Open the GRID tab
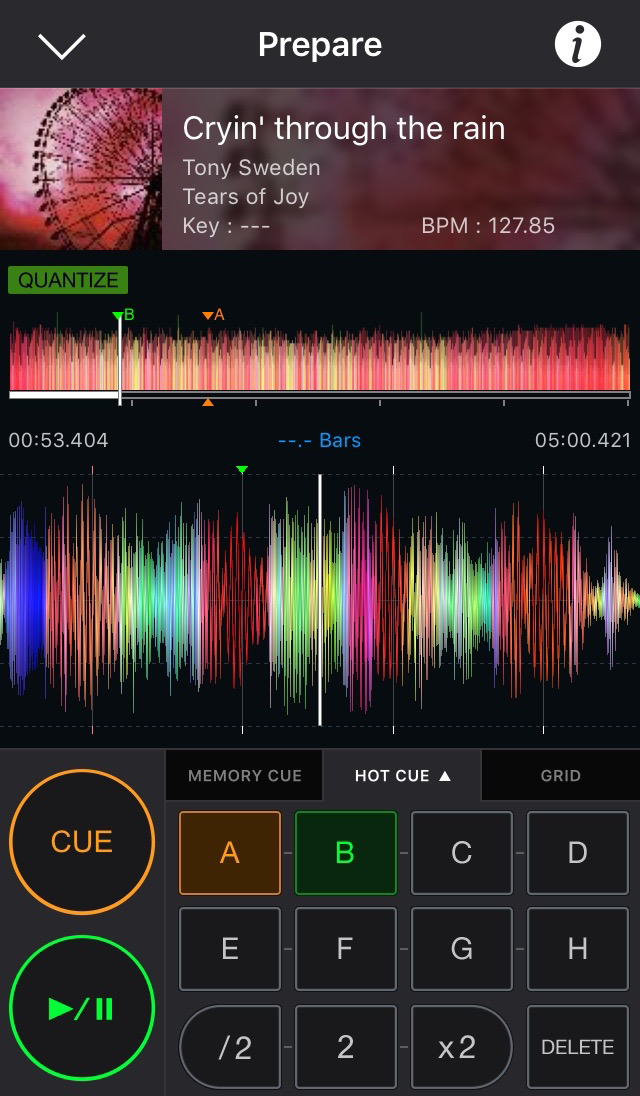This screenshot has height=1096, width=640. (x=560, y=776)
